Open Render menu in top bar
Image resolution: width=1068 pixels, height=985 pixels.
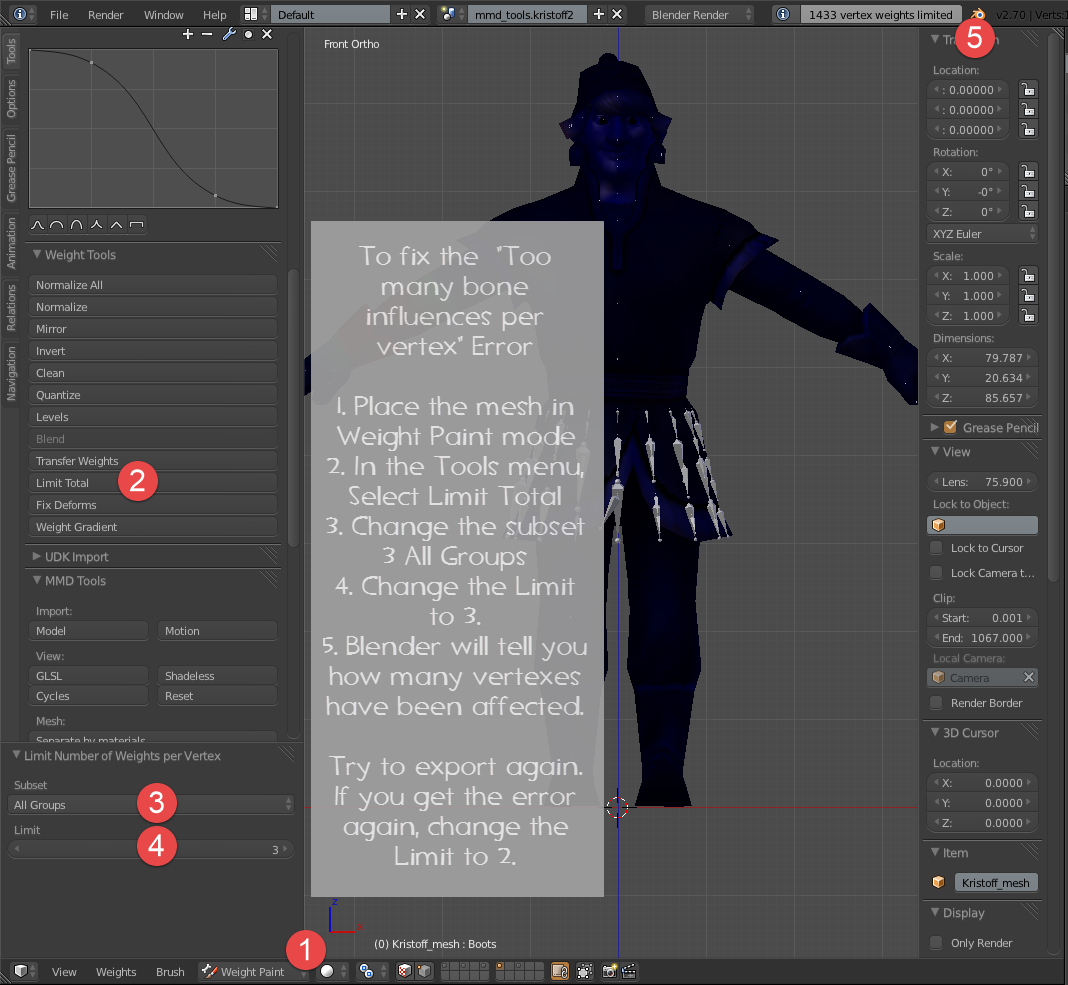[x=106, y=14]
